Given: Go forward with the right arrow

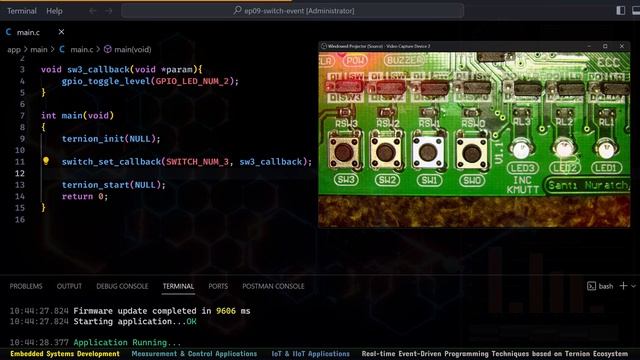Looking at the screenshot, I should point(109,11).
